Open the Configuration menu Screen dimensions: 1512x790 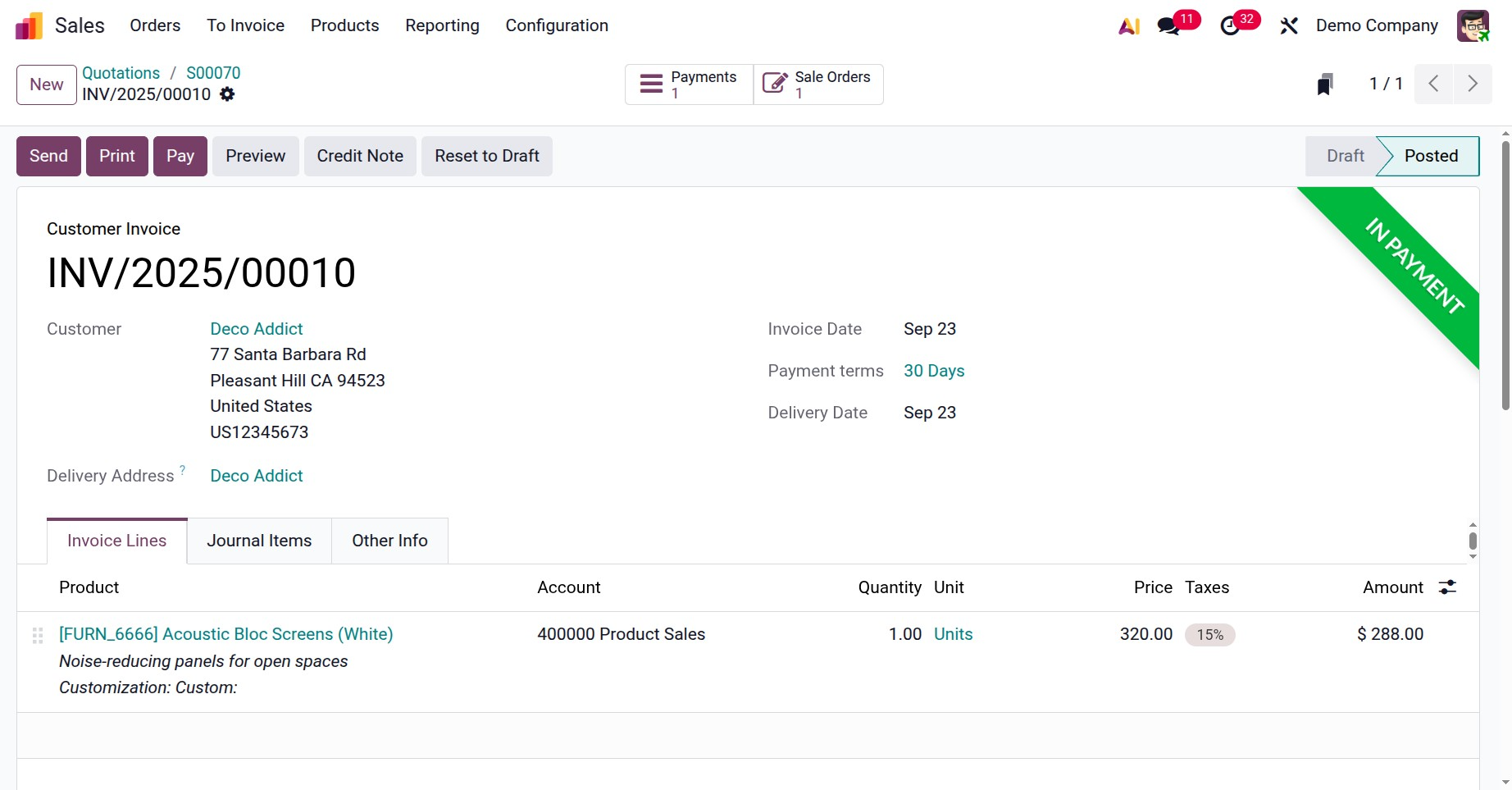tap(557, 25)
